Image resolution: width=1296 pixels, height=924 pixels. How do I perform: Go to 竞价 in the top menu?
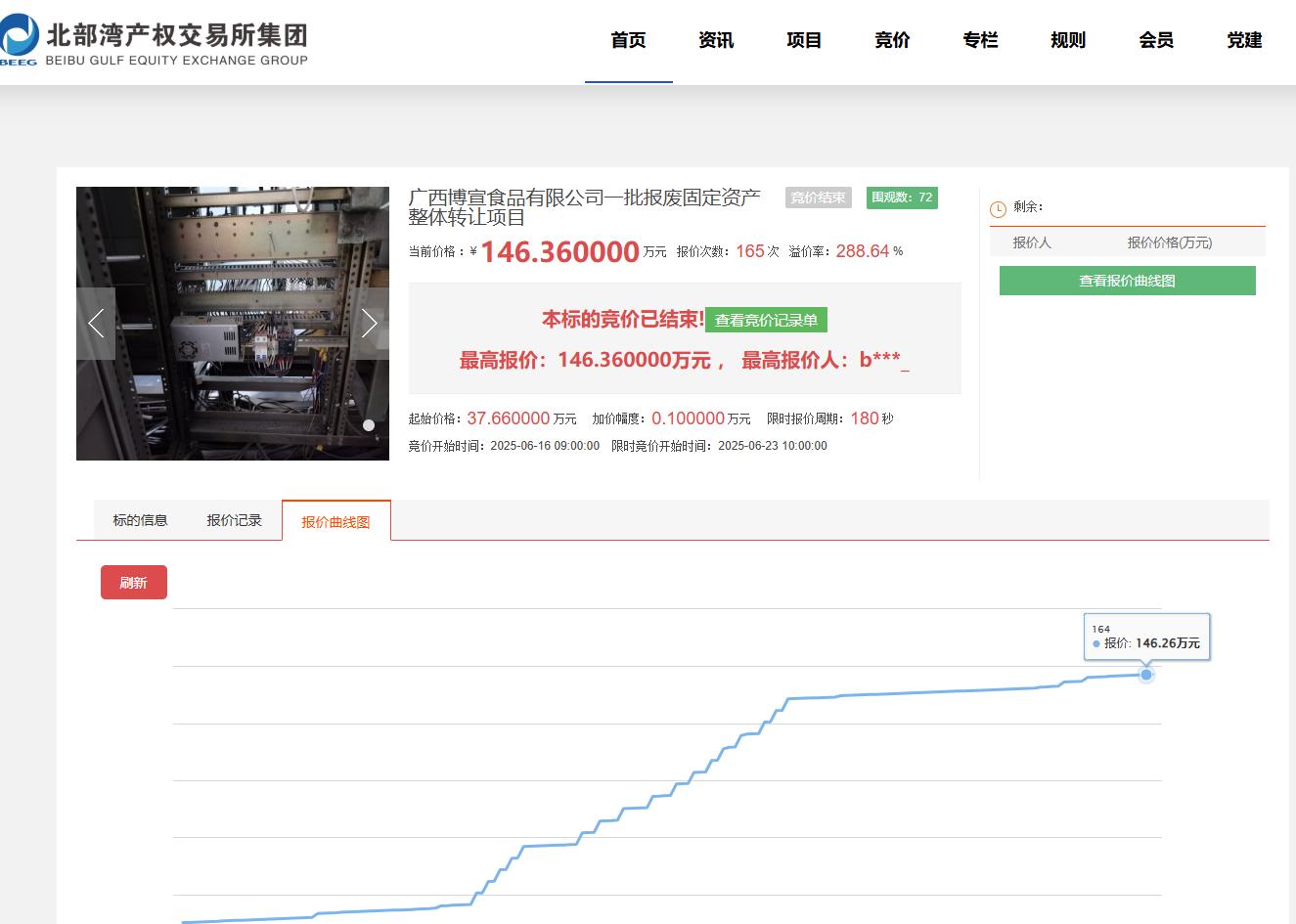coord(892,40)
